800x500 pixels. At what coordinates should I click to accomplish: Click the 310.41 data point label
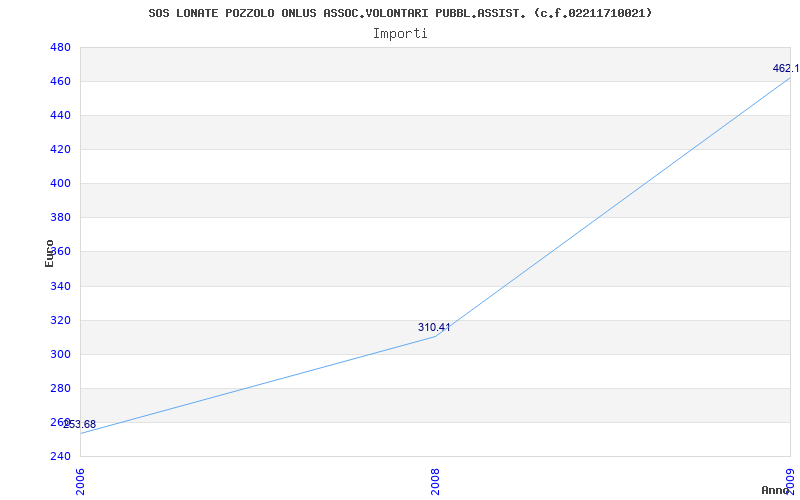click(x=434, y=328)
